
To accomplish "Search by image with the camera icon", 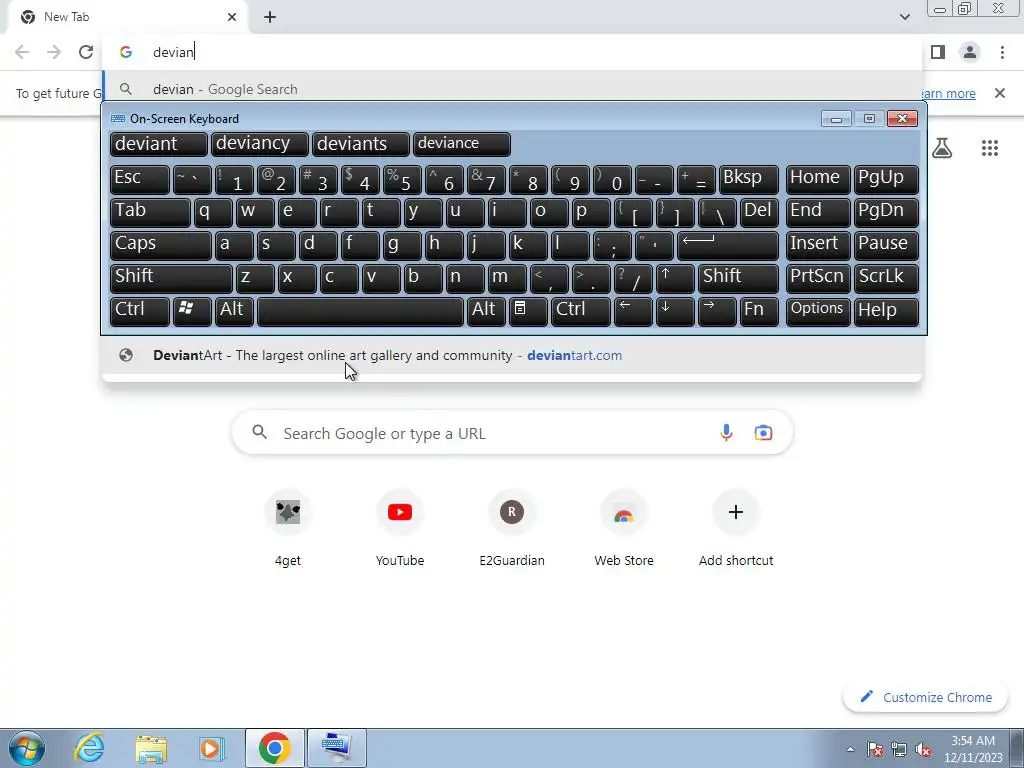I will [763, 433].
